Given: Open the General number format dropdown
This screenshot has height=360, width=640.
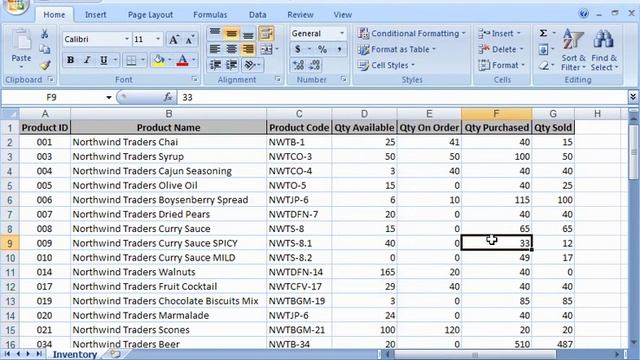Looking at the screenshot, I should coord(342,33).
